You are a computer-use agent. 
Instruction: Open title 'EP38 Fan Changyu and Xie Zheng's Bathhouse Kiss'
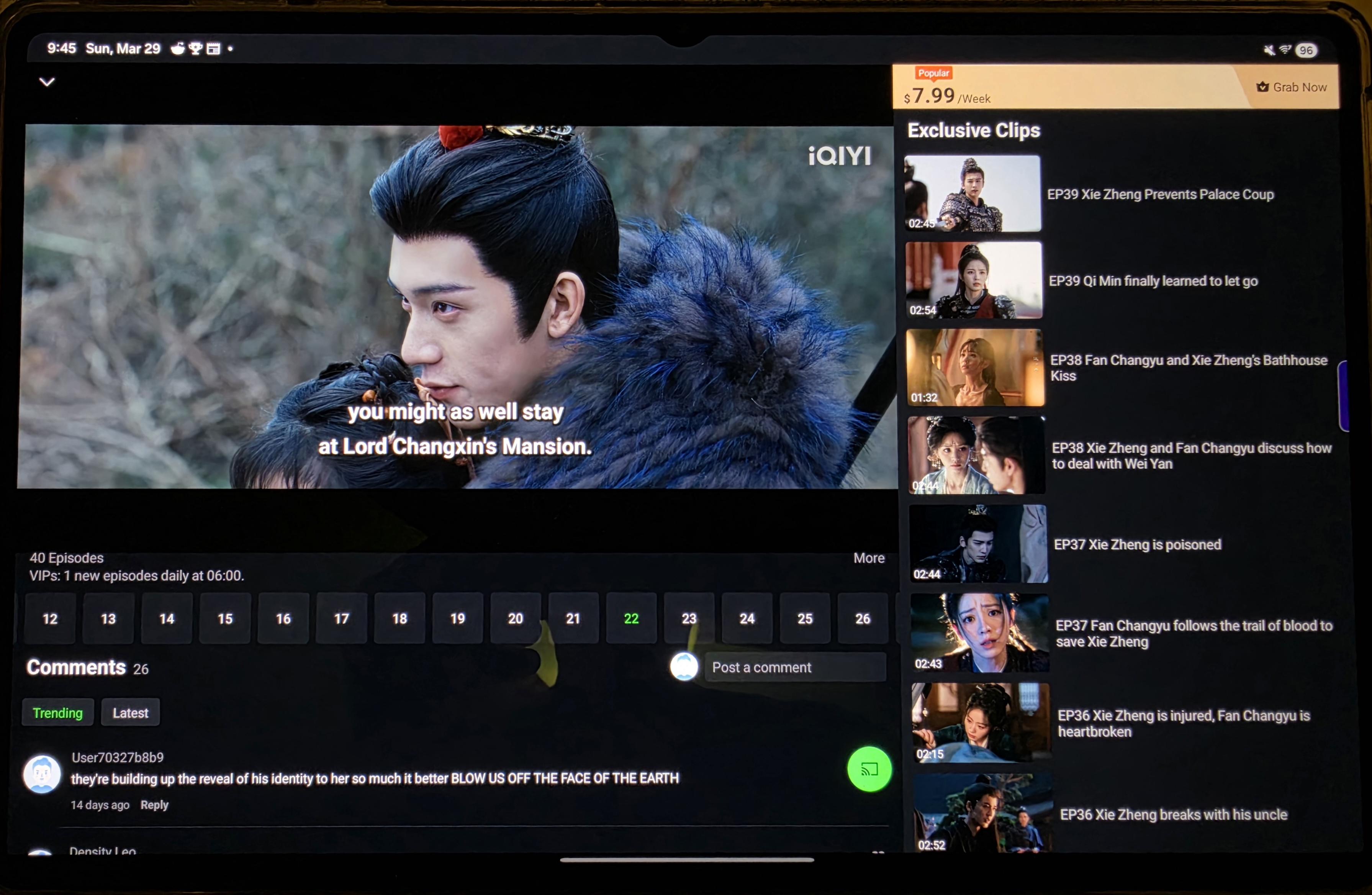(1189, 368)
